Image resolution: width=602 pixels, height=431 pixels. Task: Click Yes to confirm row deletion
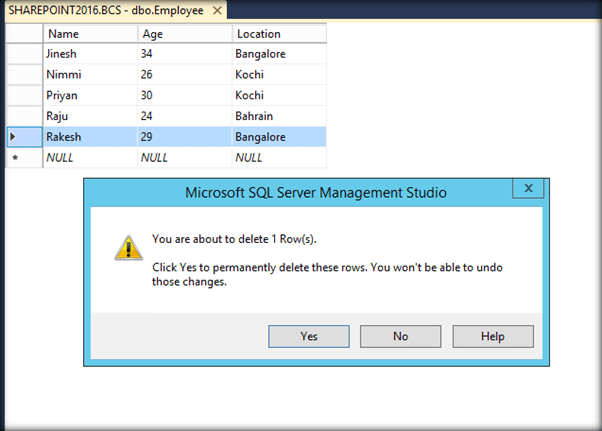tap(309, 336)
